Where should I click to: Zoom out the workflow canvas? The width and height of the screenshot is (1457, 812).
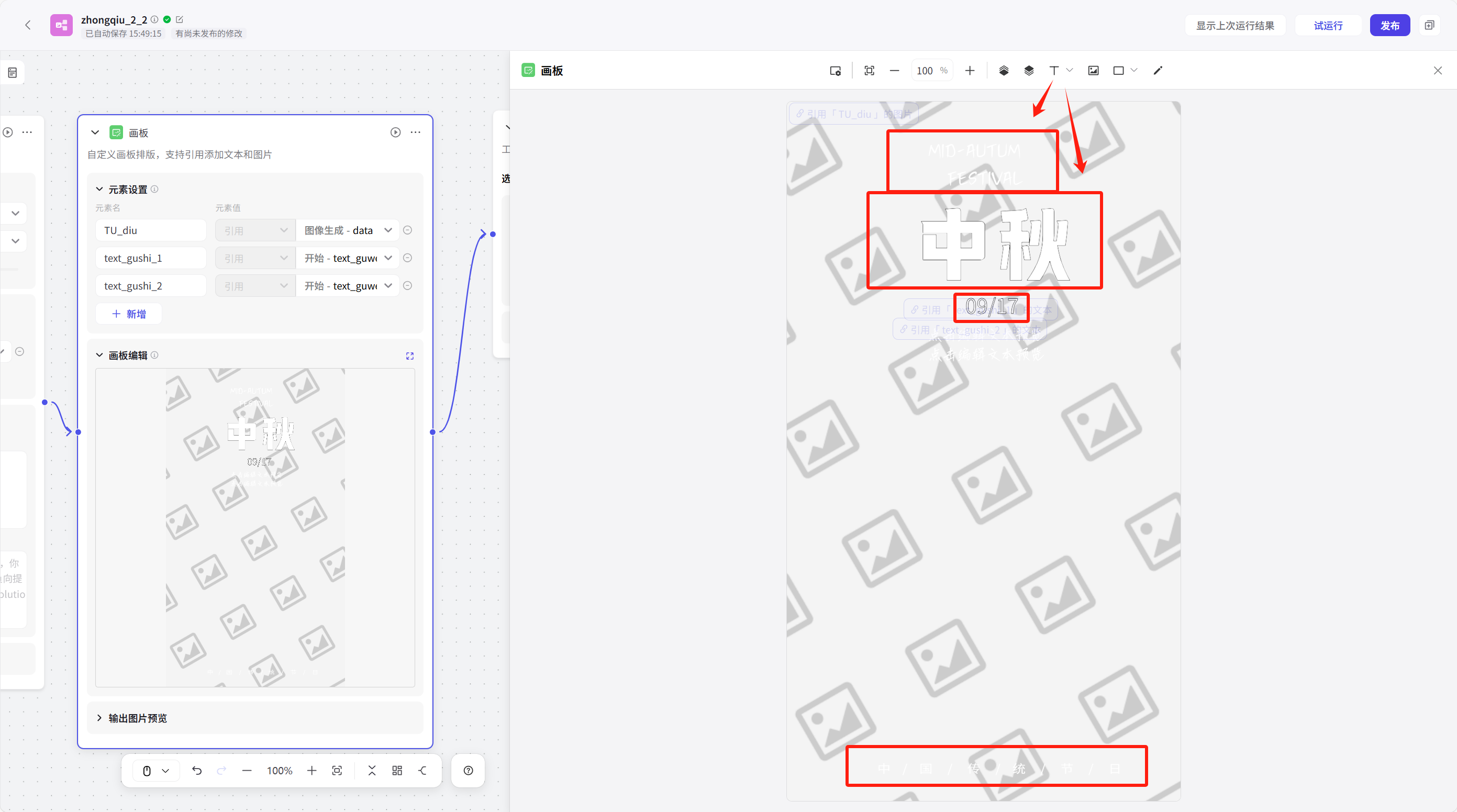[247, 770]
